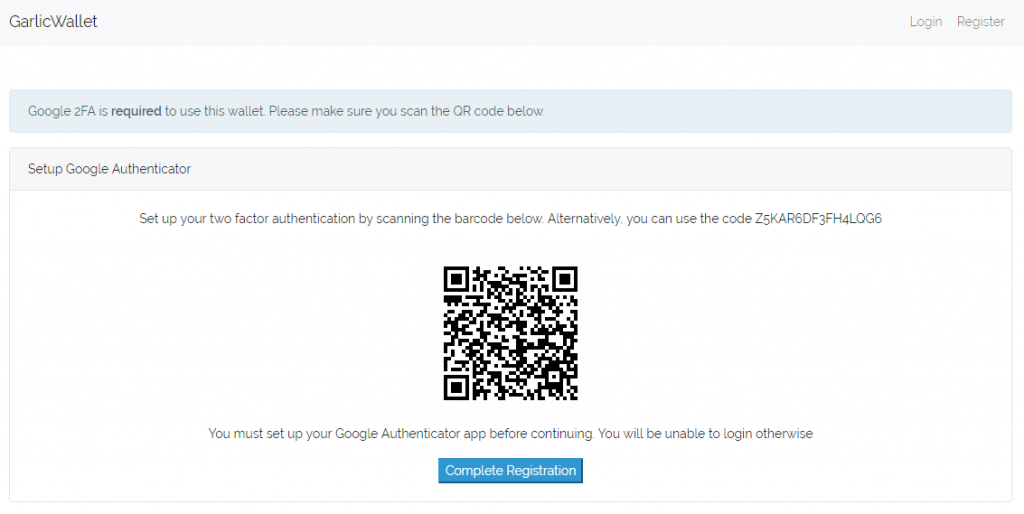Open the GarlicWallet brand link
Viewport: 1024px width, 514px height.
53,21
